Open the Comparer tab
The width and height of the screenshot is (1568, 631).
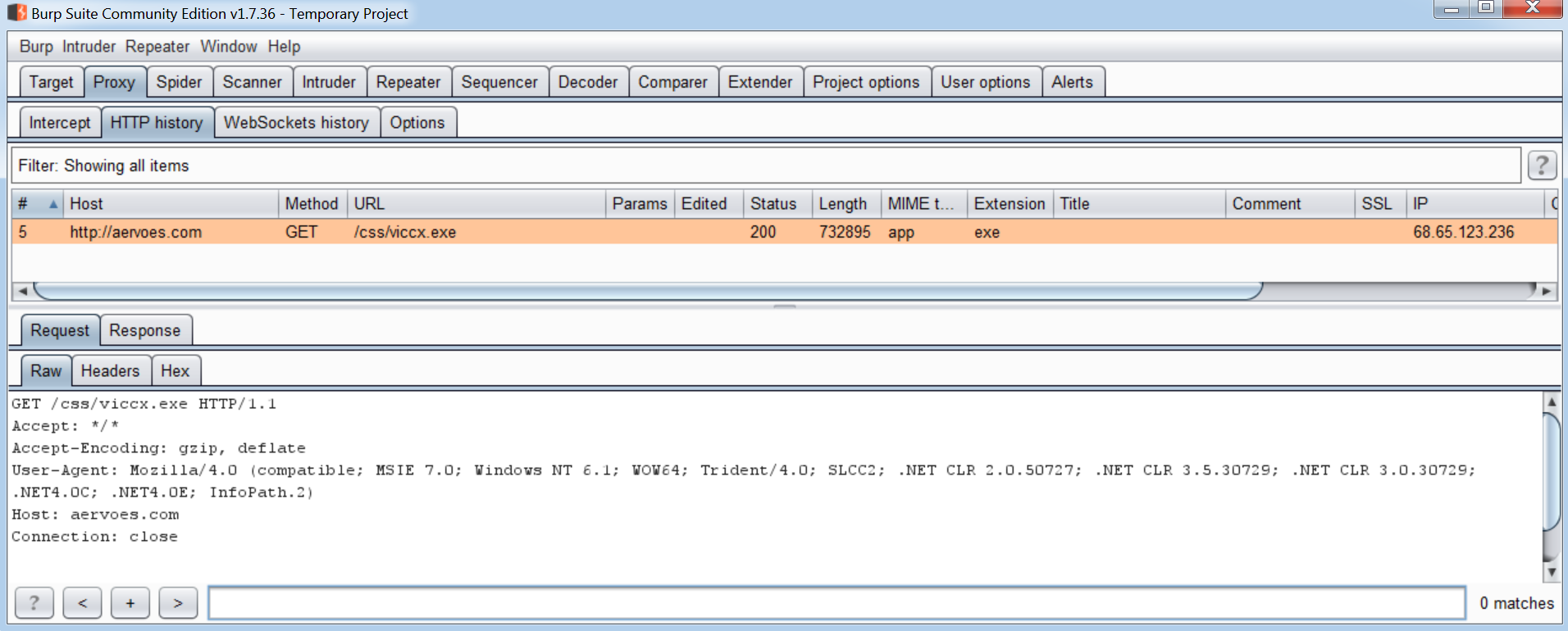672,82
